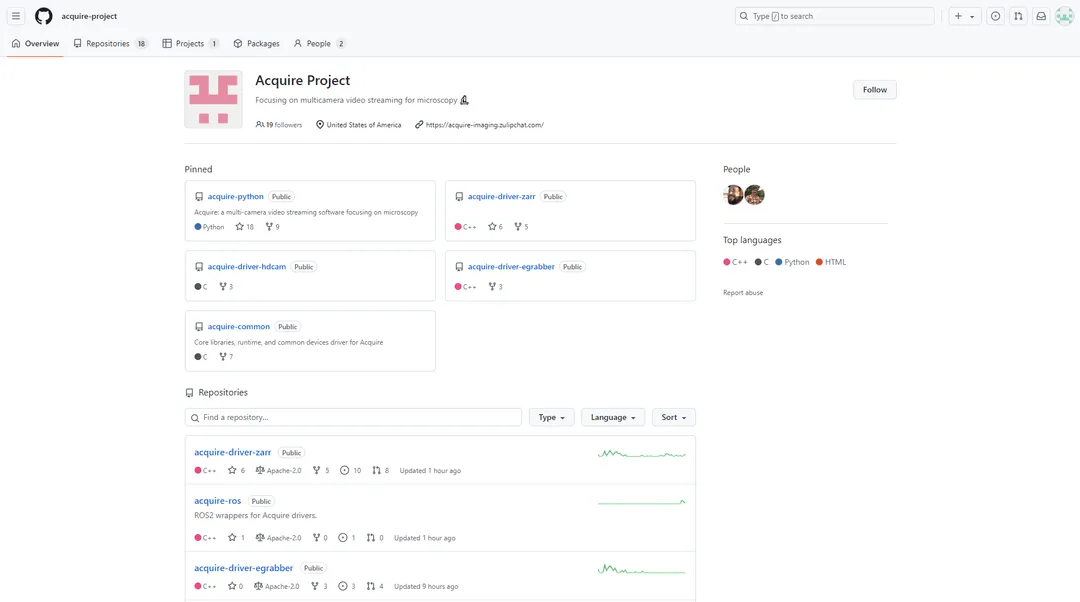The height and width of the screenshot is (602, 1080).
Task: Open the notifications inbox icon
Action: 1041,16
